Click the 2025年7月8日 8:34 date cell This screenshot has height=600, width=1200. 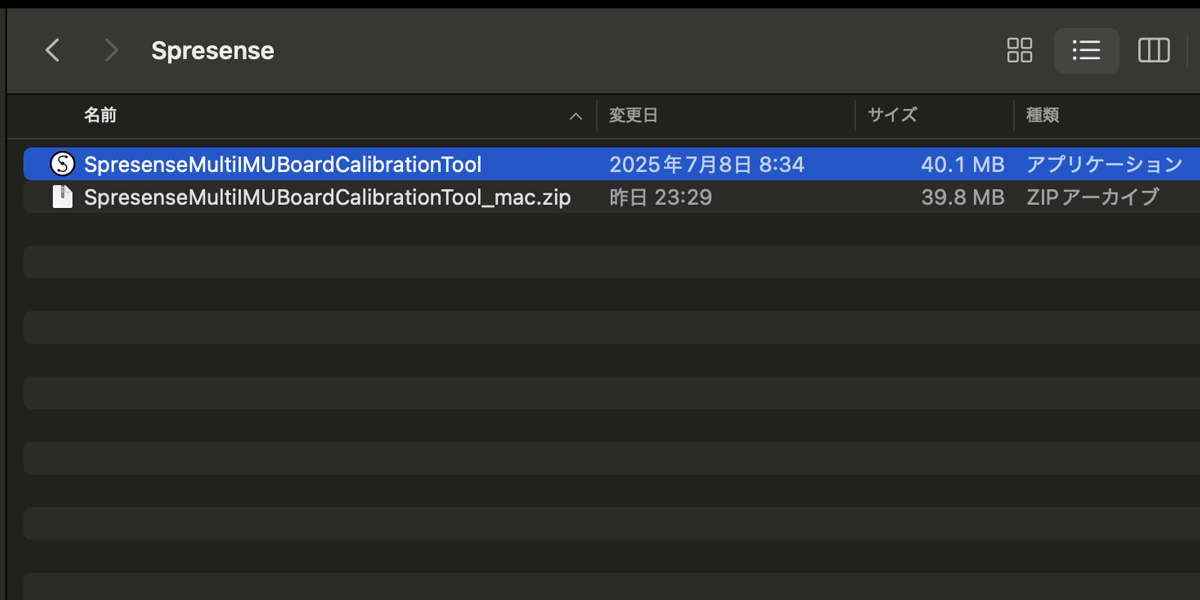707,164
